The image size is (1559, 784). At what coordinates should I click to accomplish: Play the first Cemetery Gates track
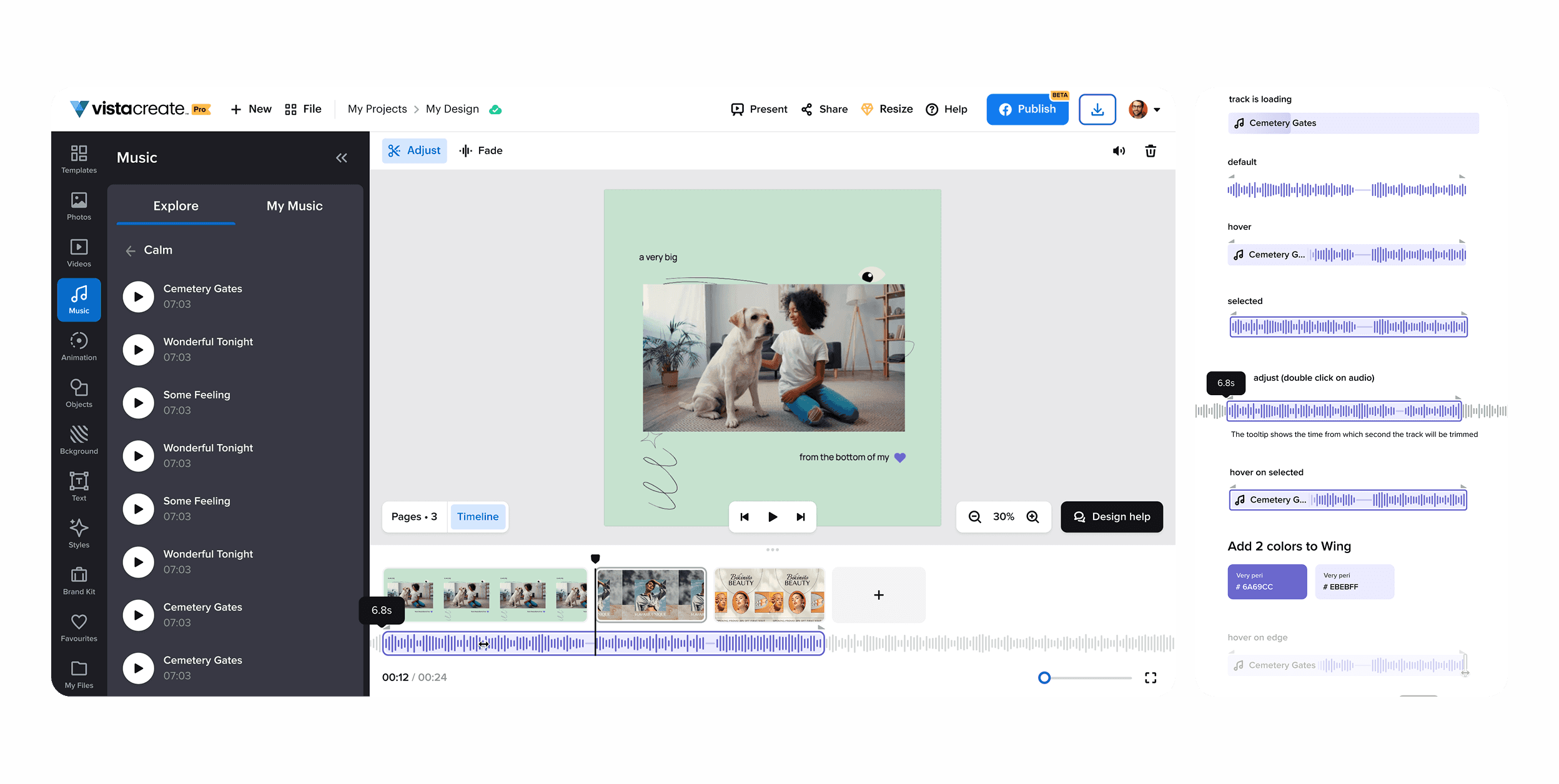(138, 296)
